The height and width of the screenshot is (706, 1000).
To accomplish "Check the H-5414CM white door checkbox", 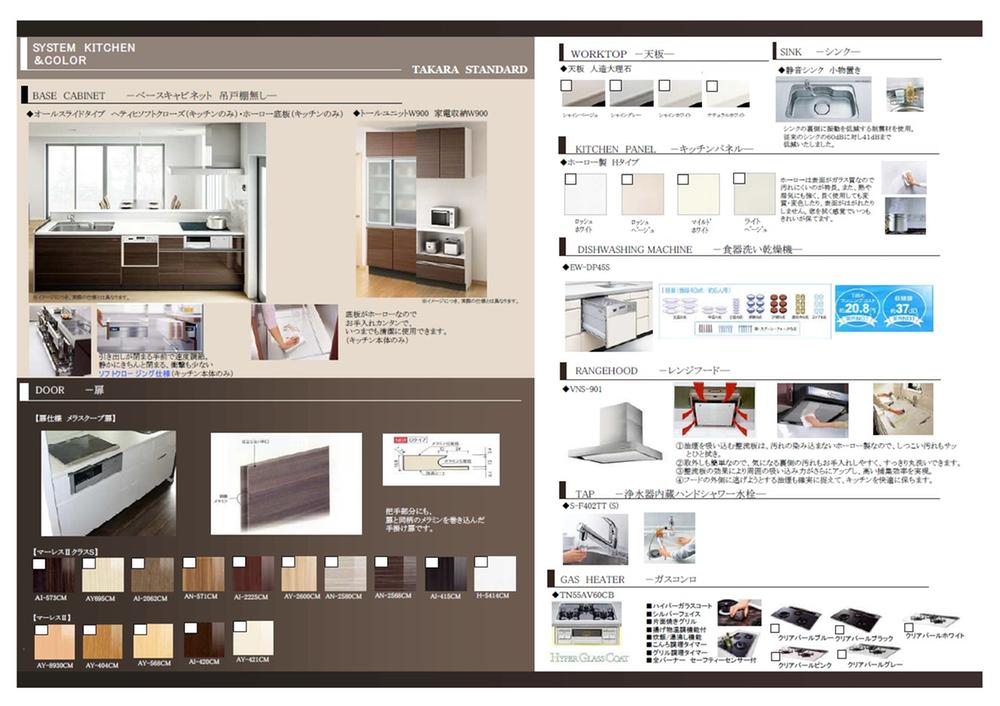I will (481, 561).
